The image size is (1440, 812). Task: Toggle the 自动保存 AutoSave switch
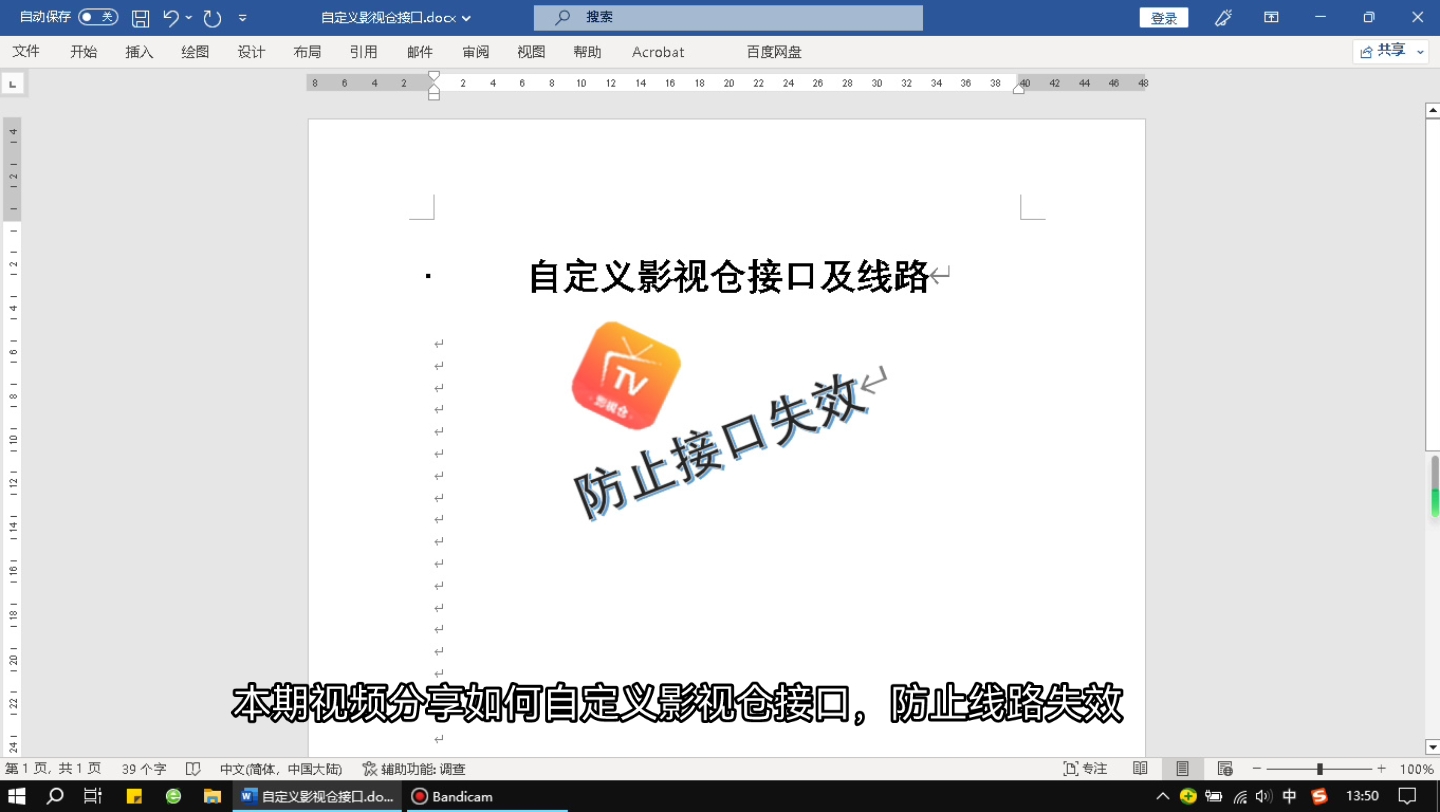tap(97, 17)
